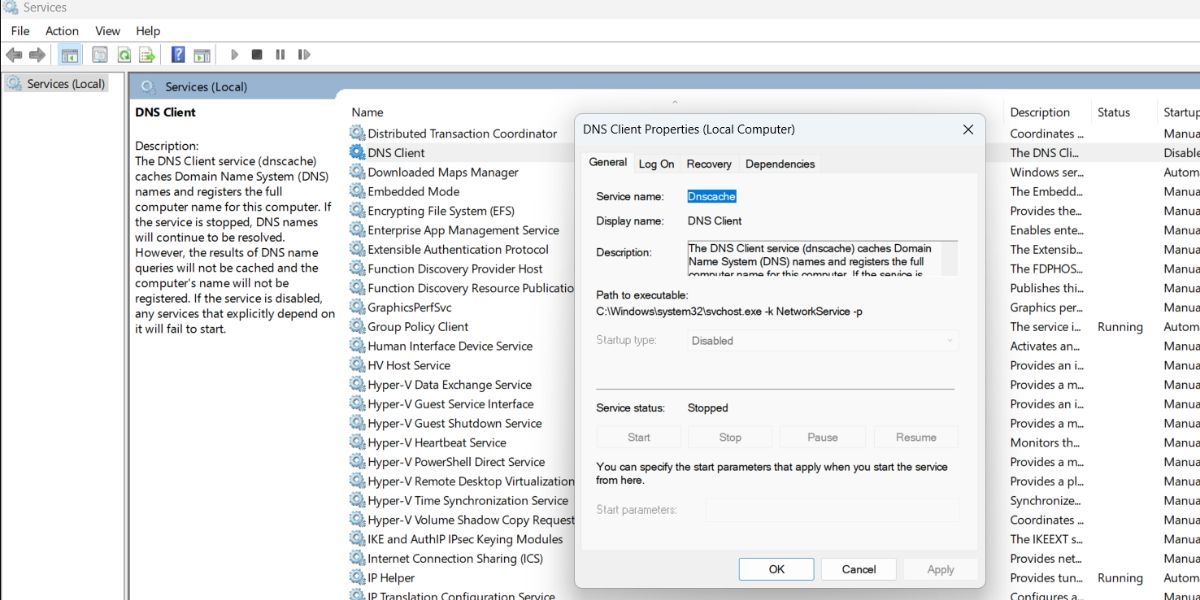Select the gear icon of Embedded Mode
The height and width of the screenshot is (600, 1200).
click(x=357, y=191)
